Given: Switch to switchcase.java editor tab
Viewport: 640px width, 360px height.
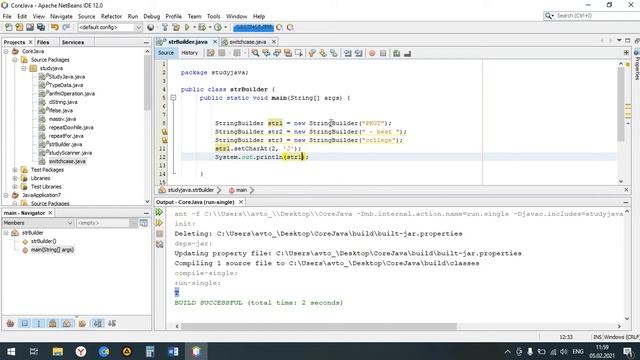Looking at the screenshot, I should tap(248, 42).
